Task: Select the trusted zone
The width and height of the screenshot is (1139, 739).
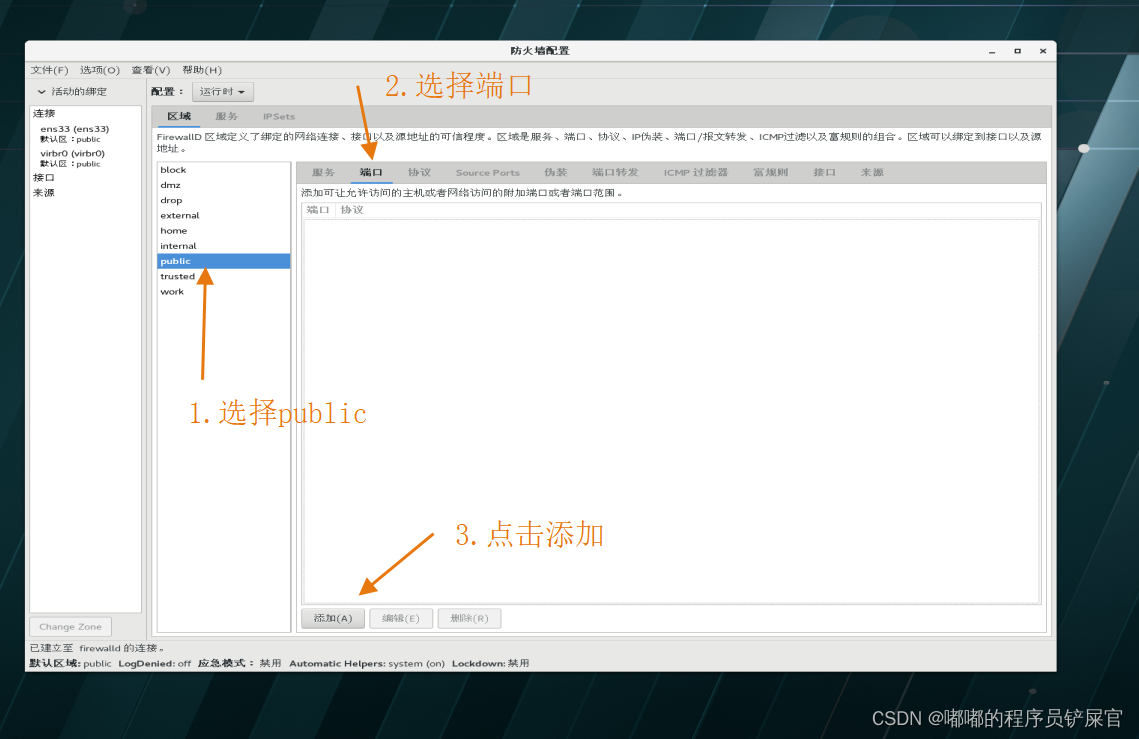Action: point(224,276)
